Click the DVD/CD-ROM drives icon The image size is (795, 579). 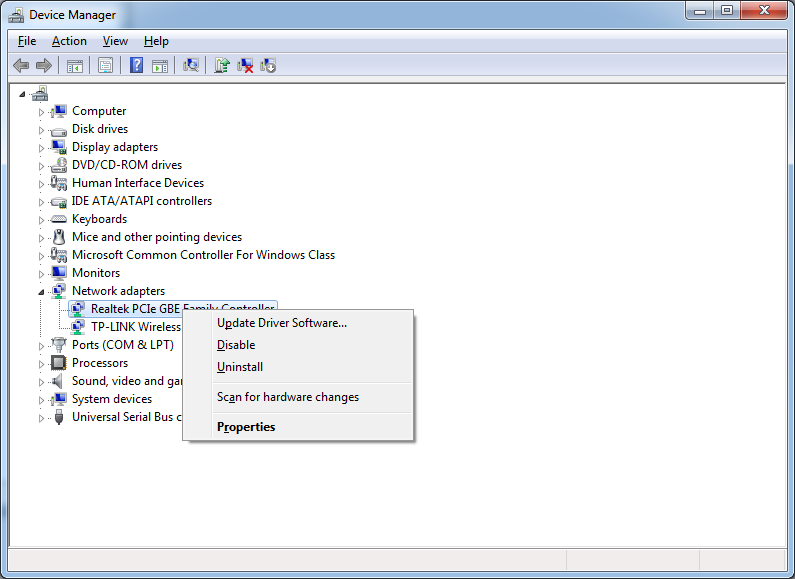coord(59,165)
